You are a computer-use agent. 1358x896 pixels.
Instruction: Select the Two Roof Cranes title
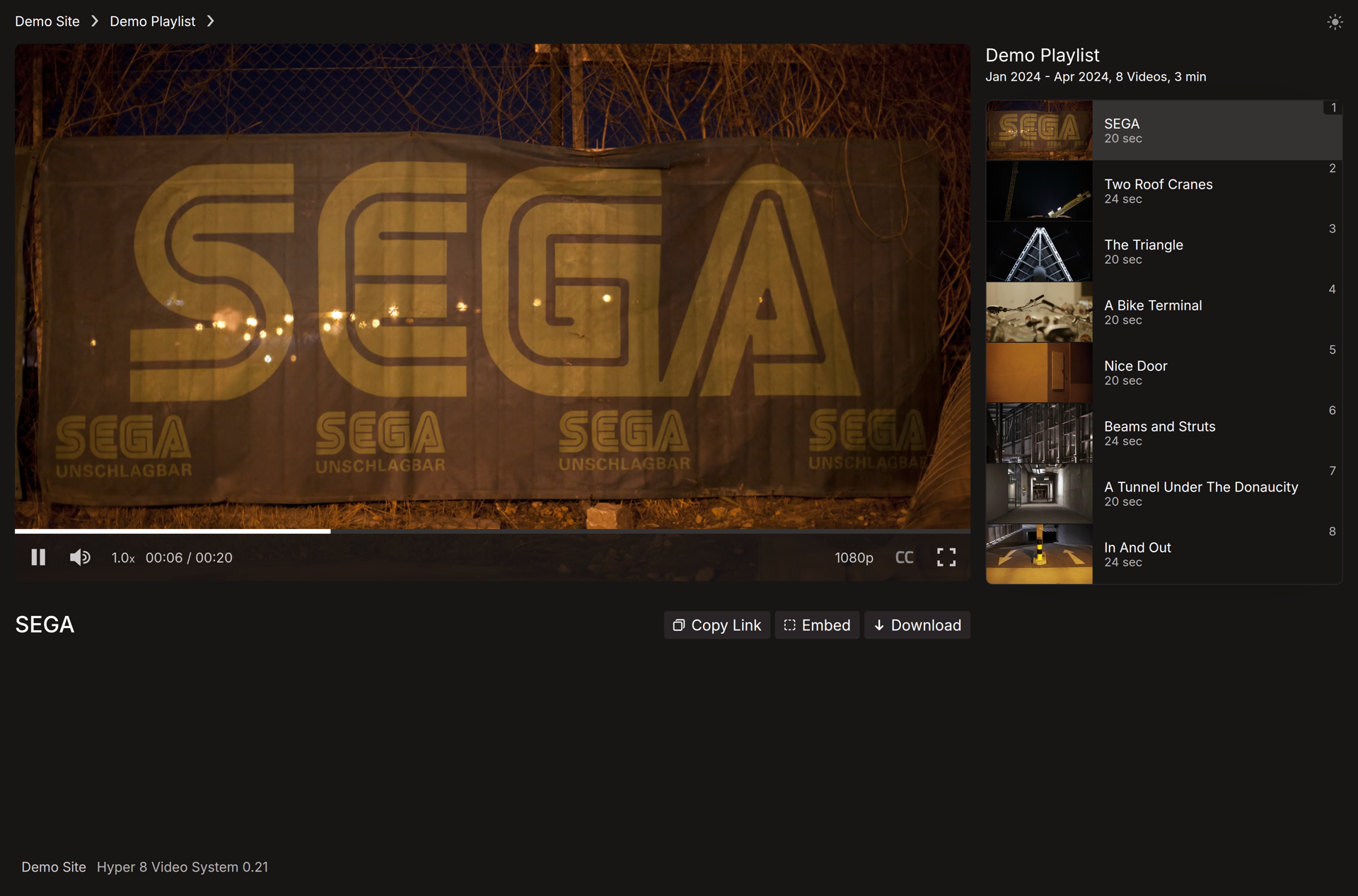pyautogui.click(x=1158, y=184)
